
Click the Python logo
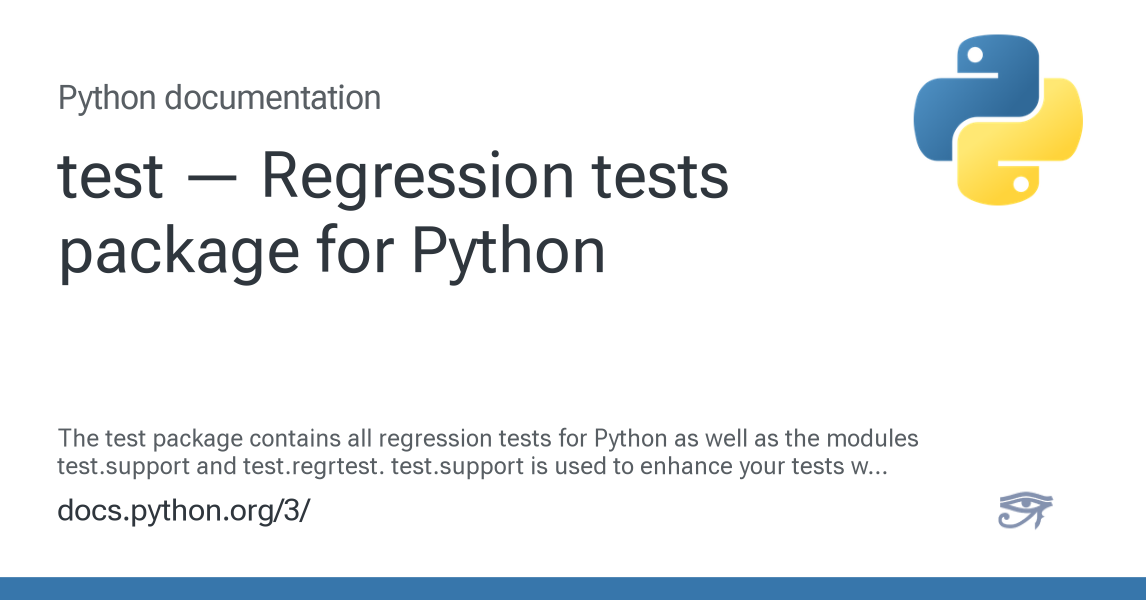point(998,120)
